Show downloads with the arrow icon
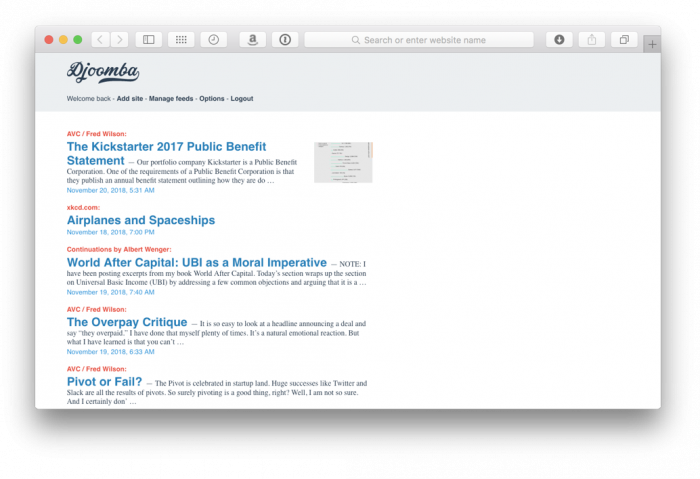 coord(559,40)
